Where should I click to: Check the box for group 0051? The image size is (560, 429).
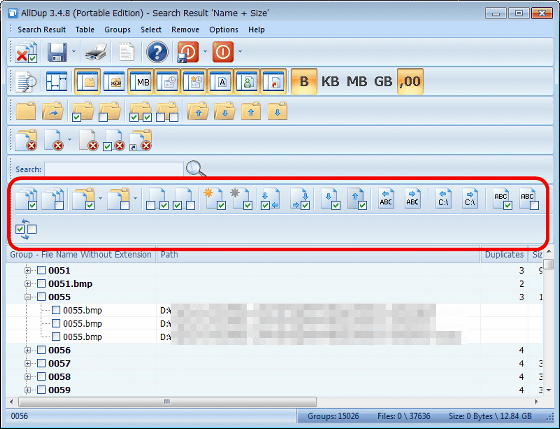[41, 270]
